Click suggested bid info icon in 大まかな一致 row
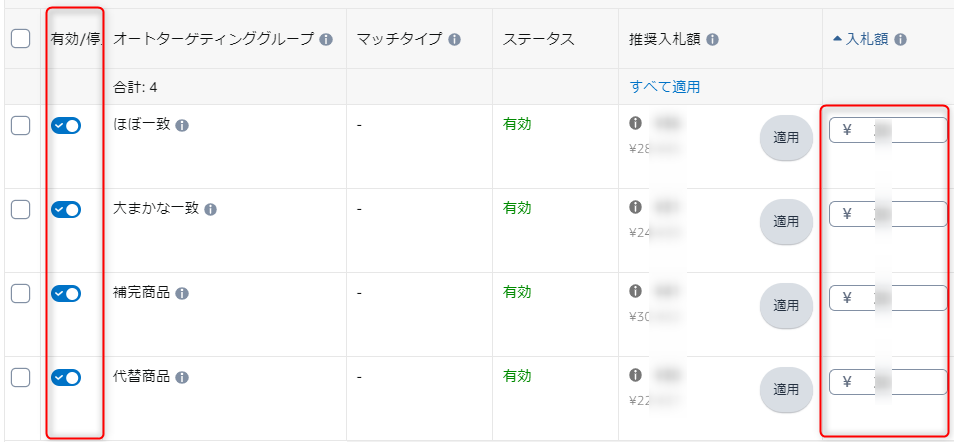 pos(635,207)
